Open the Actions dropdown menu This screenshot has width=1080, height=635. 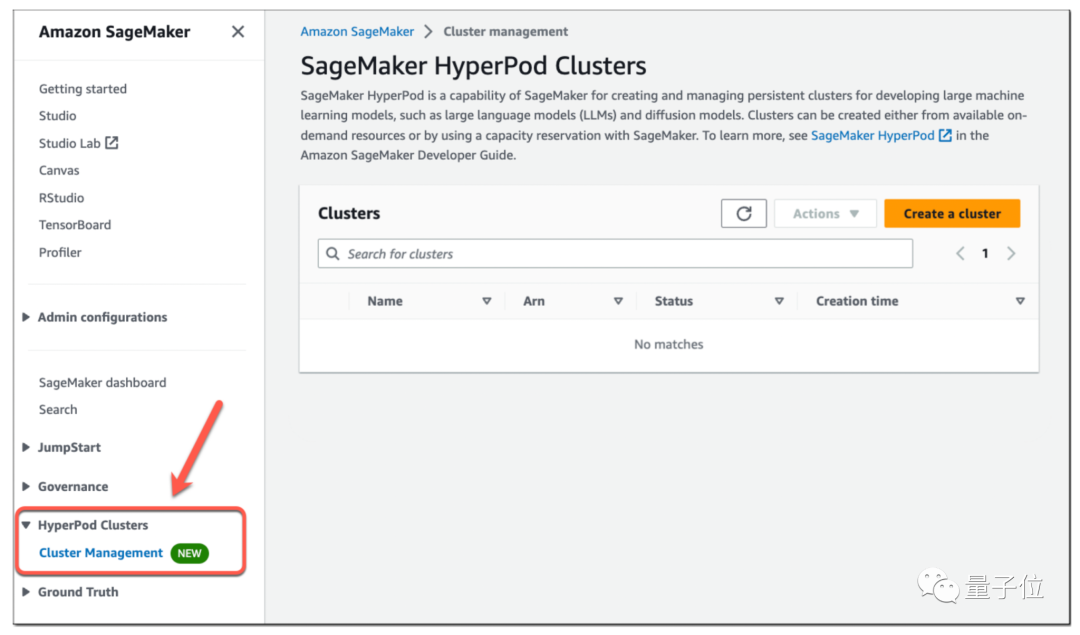coord(825,214)
